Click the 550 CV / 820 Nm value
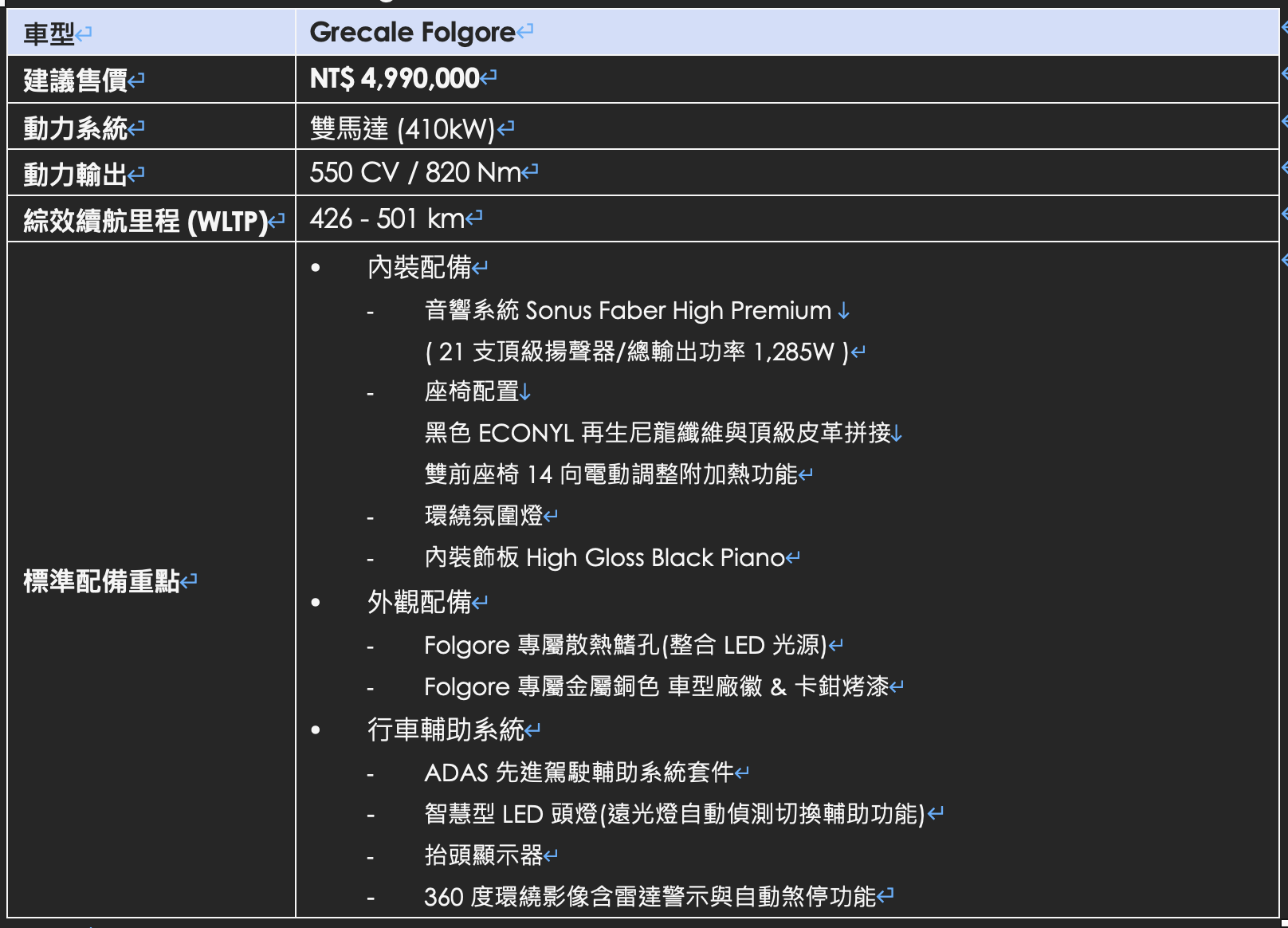This screenshot has height=928, width=1288. click(x=414, y=173)
